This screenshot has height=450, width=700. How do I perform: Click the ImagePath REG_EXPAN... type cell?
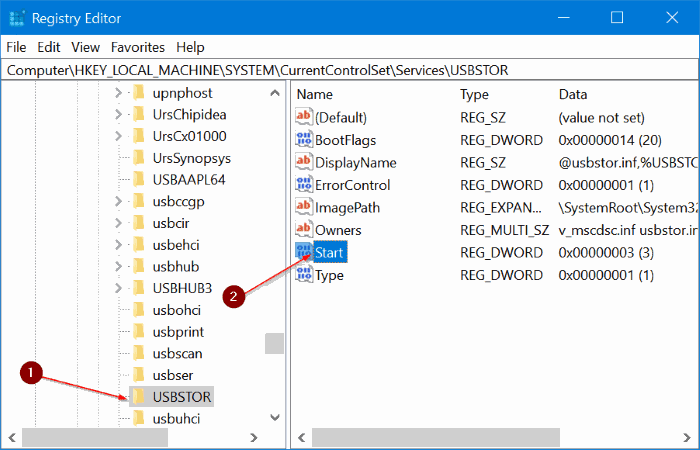pos(501,207)
